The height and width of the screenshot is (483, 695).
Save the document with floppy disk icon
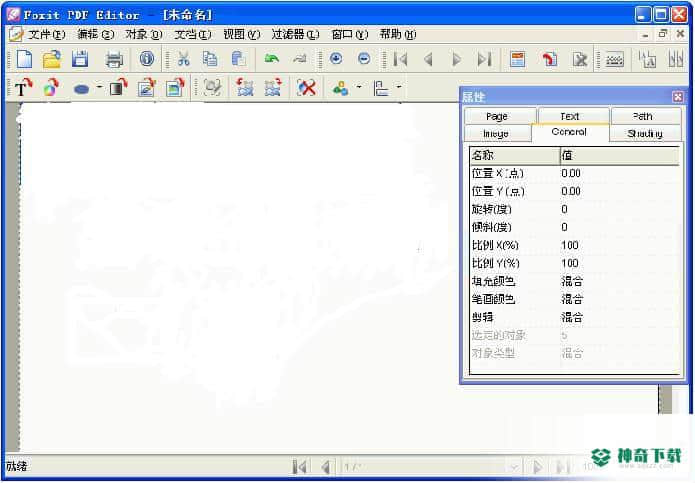80,59
